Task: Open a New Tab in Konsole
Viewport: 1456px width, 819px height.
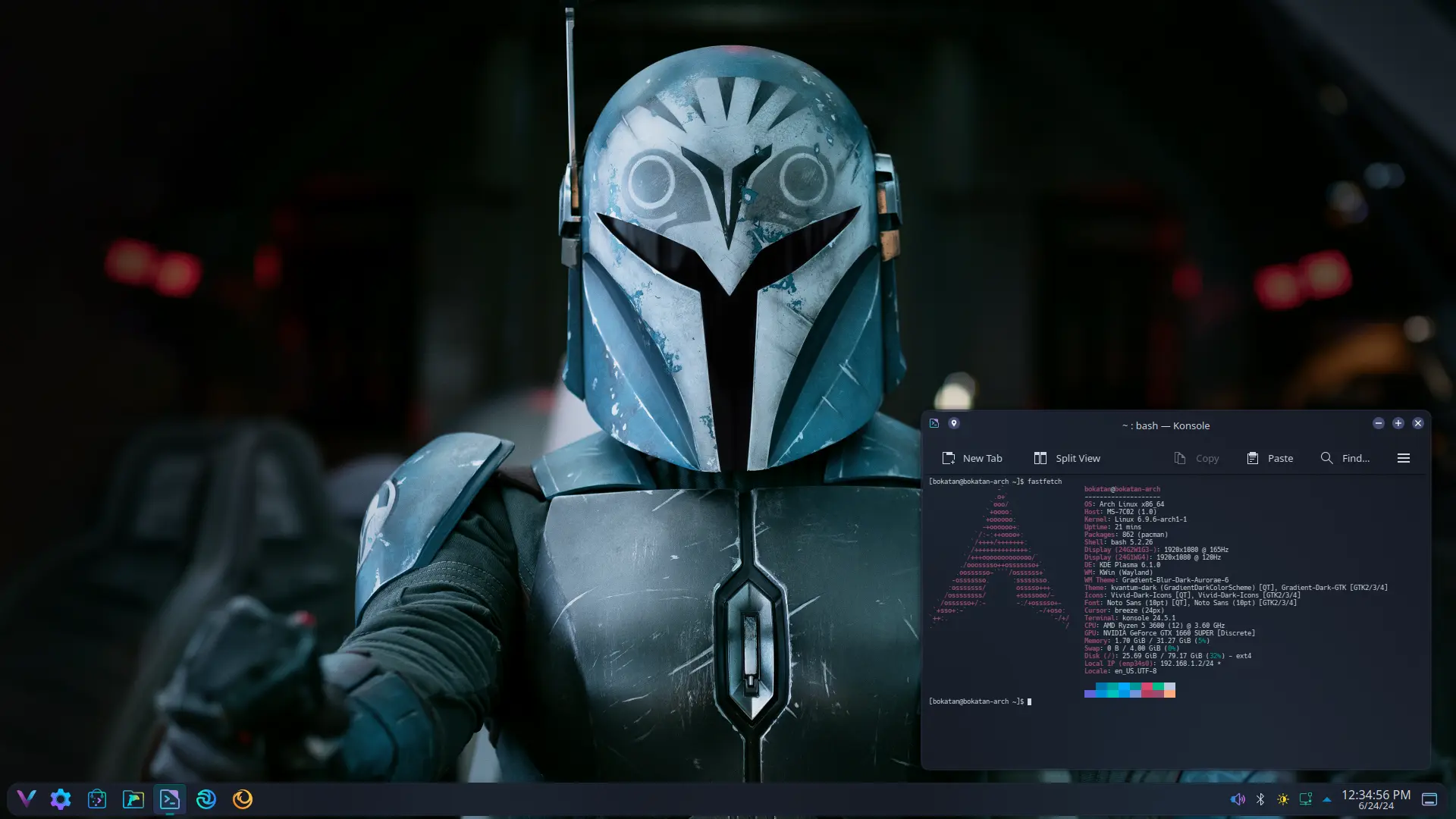Action: (x=971, y=458)
